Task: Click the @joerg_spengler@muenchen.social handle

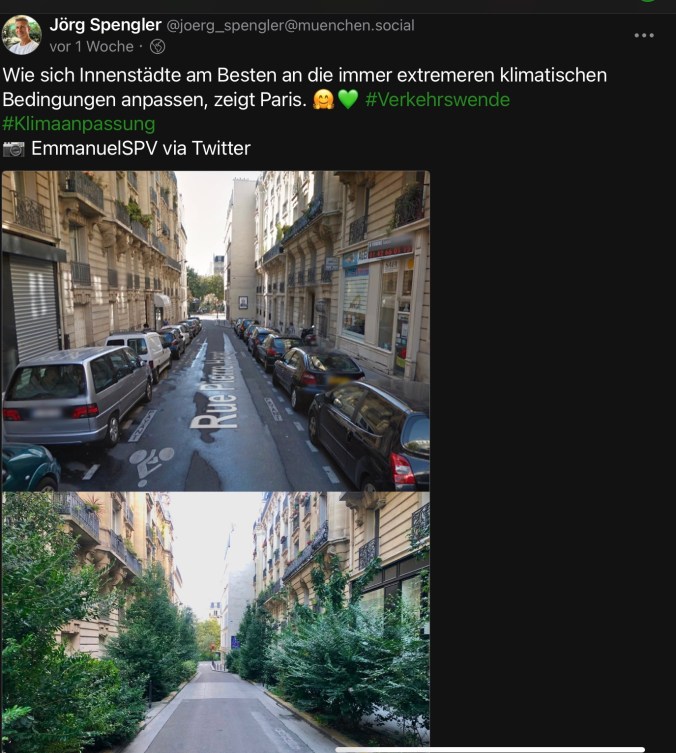Action: click(x=290, y=25)
